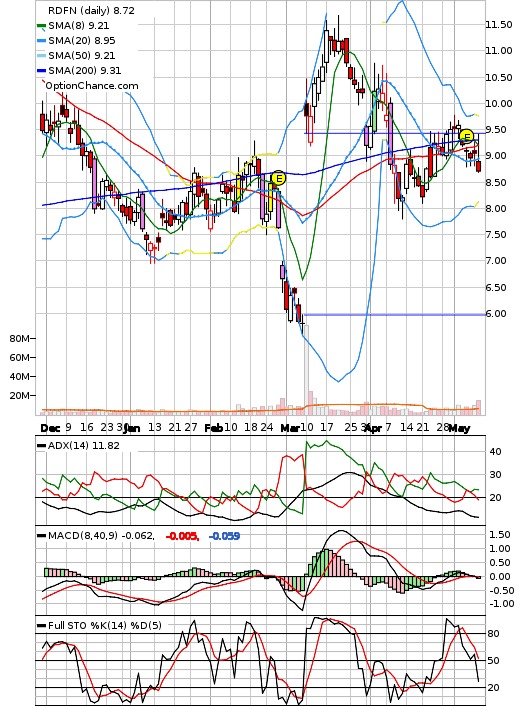Viewport: 526px width, 706px height.
Task: Click the Full STO %K(14) %D(5) label
Action: point(104,625)
